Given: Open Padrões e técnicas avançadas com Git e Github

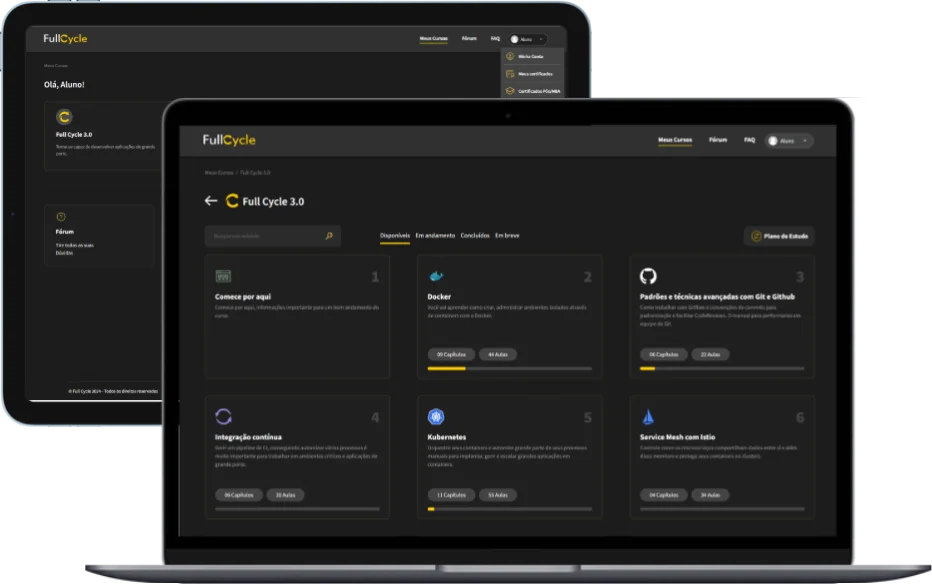Looking at the screenshot, I should (717, 296).
